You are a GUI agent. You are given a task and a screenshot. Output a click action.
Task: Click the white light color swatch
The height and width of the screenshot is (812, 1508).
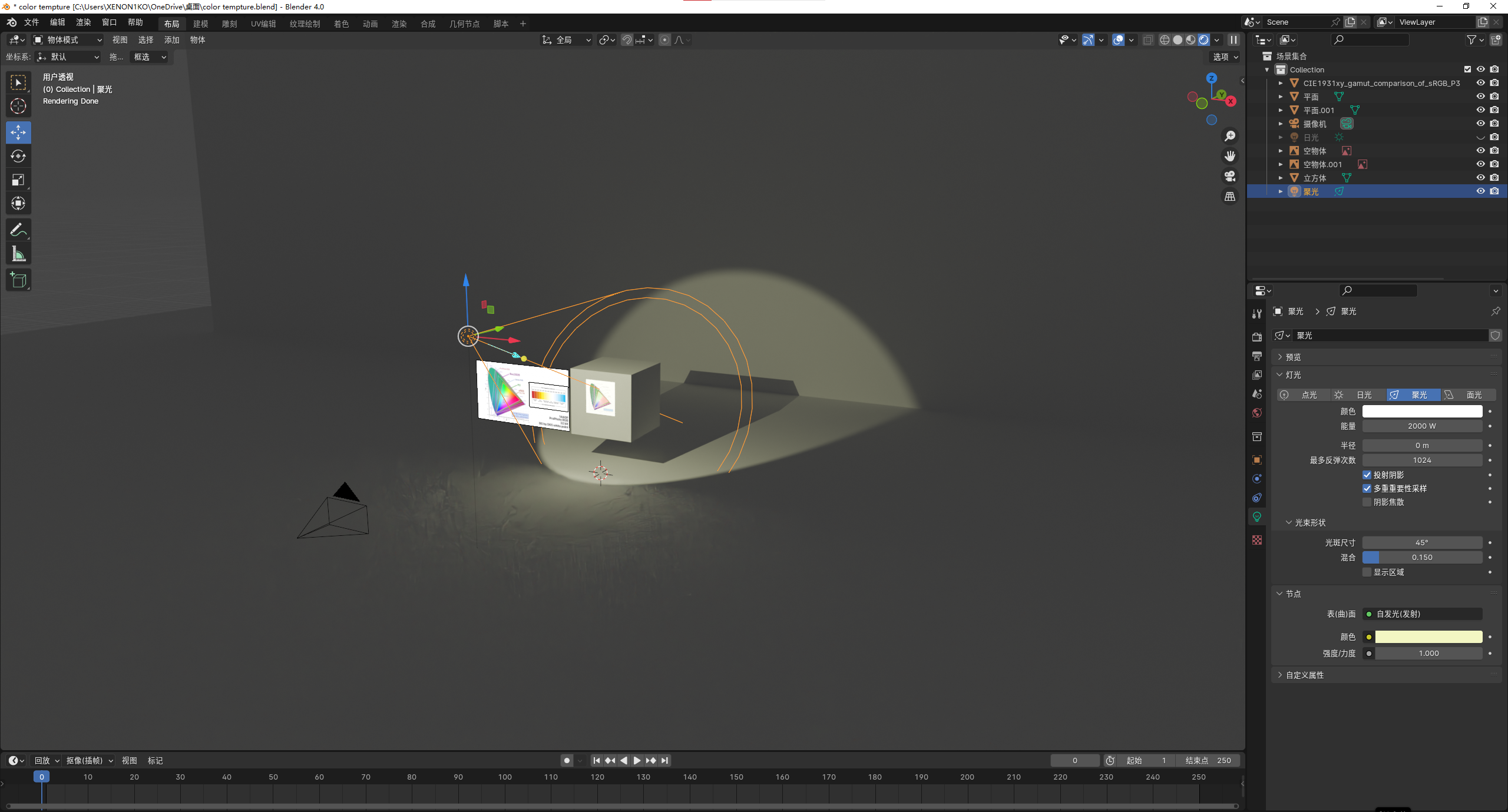(x=1422, y=412)
